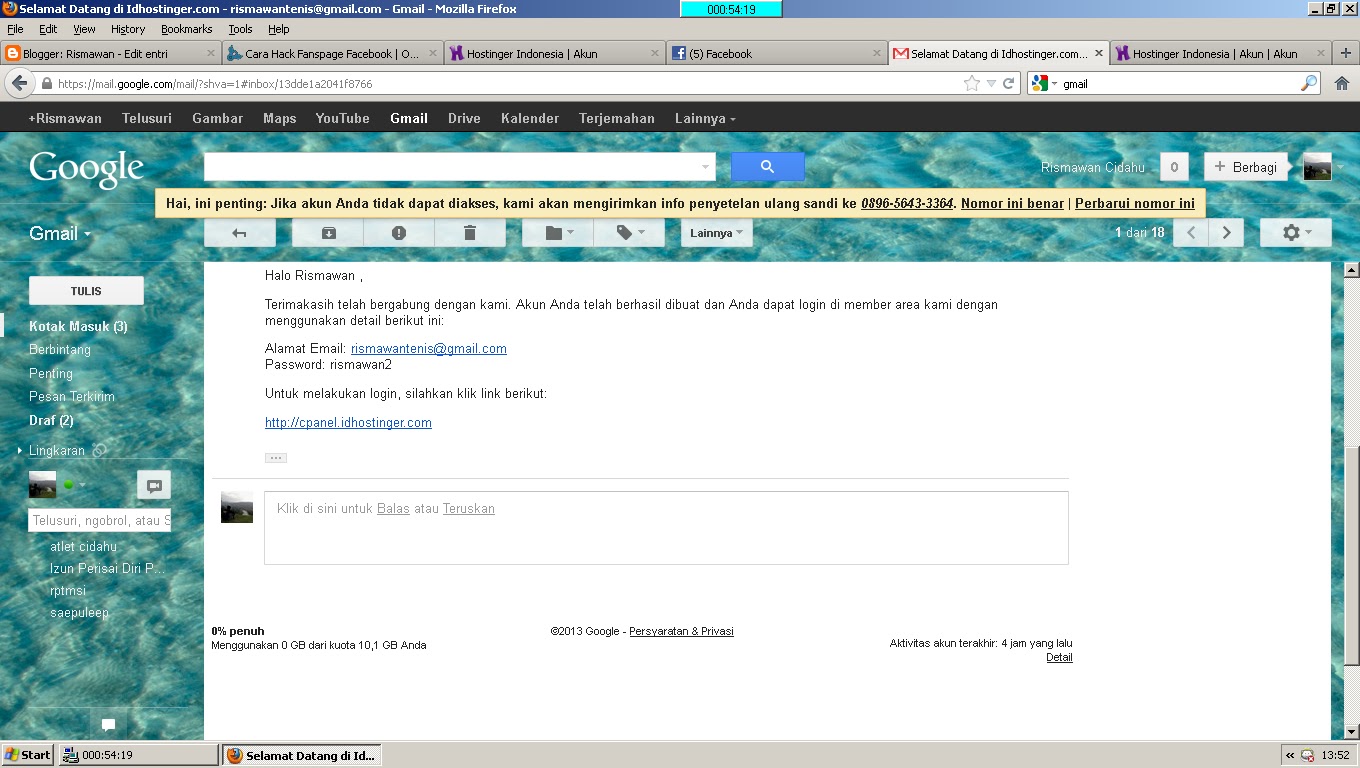Open Drive in the Google bar
The image size is (1360, 768).
tap(464, 118)
